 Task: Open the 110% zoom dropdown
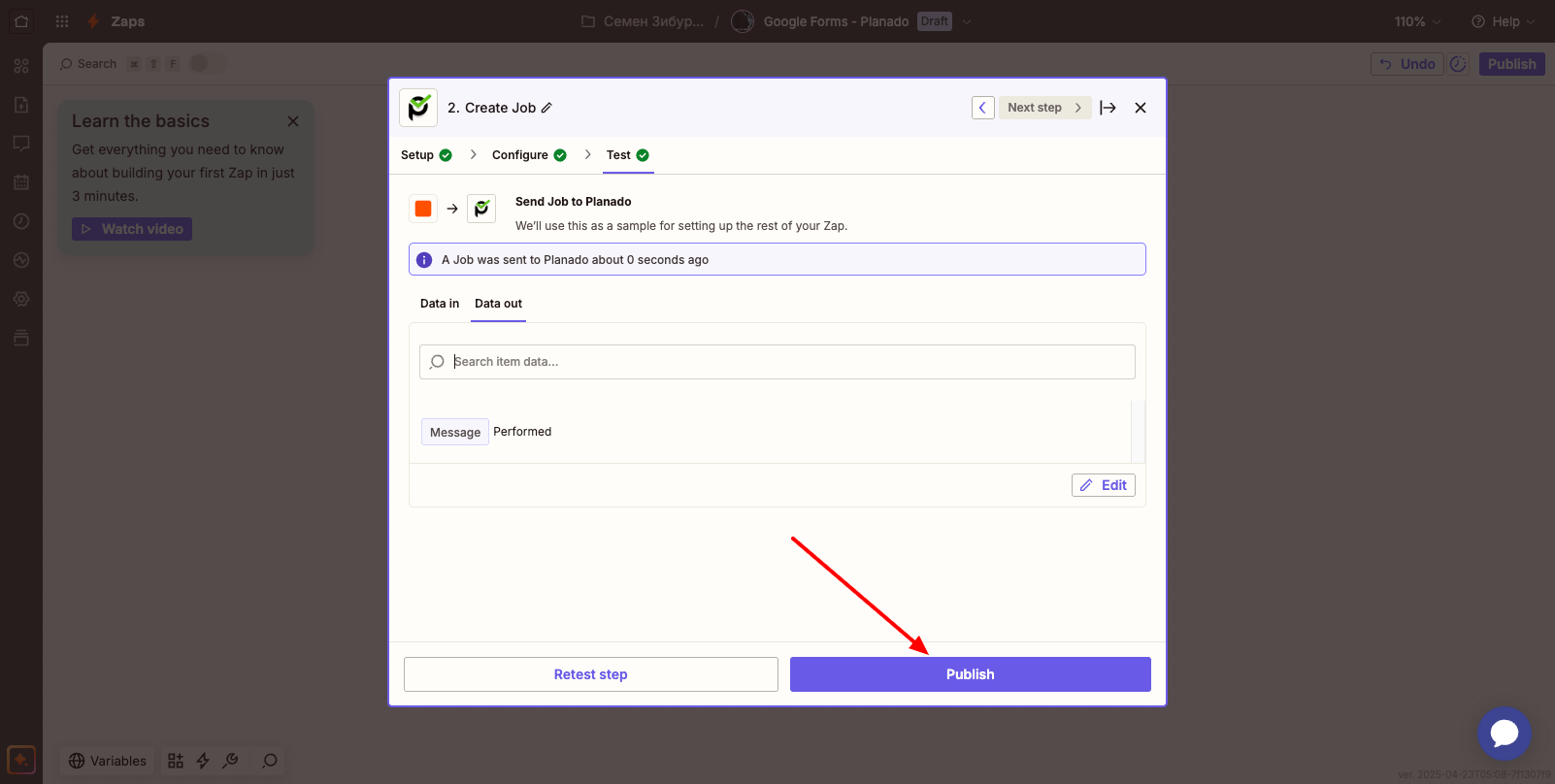click(x=1417, y=21)
